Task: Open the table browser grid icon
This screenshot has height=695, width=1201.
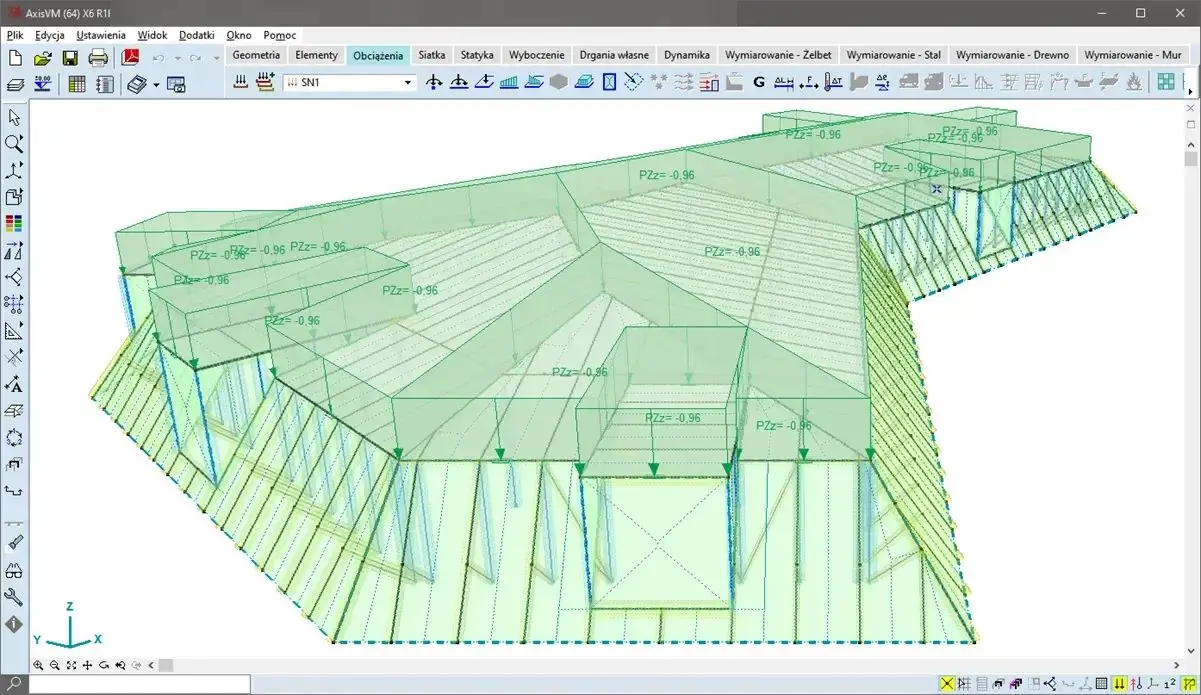Action: pyautogui.click(x=77, y=84)
